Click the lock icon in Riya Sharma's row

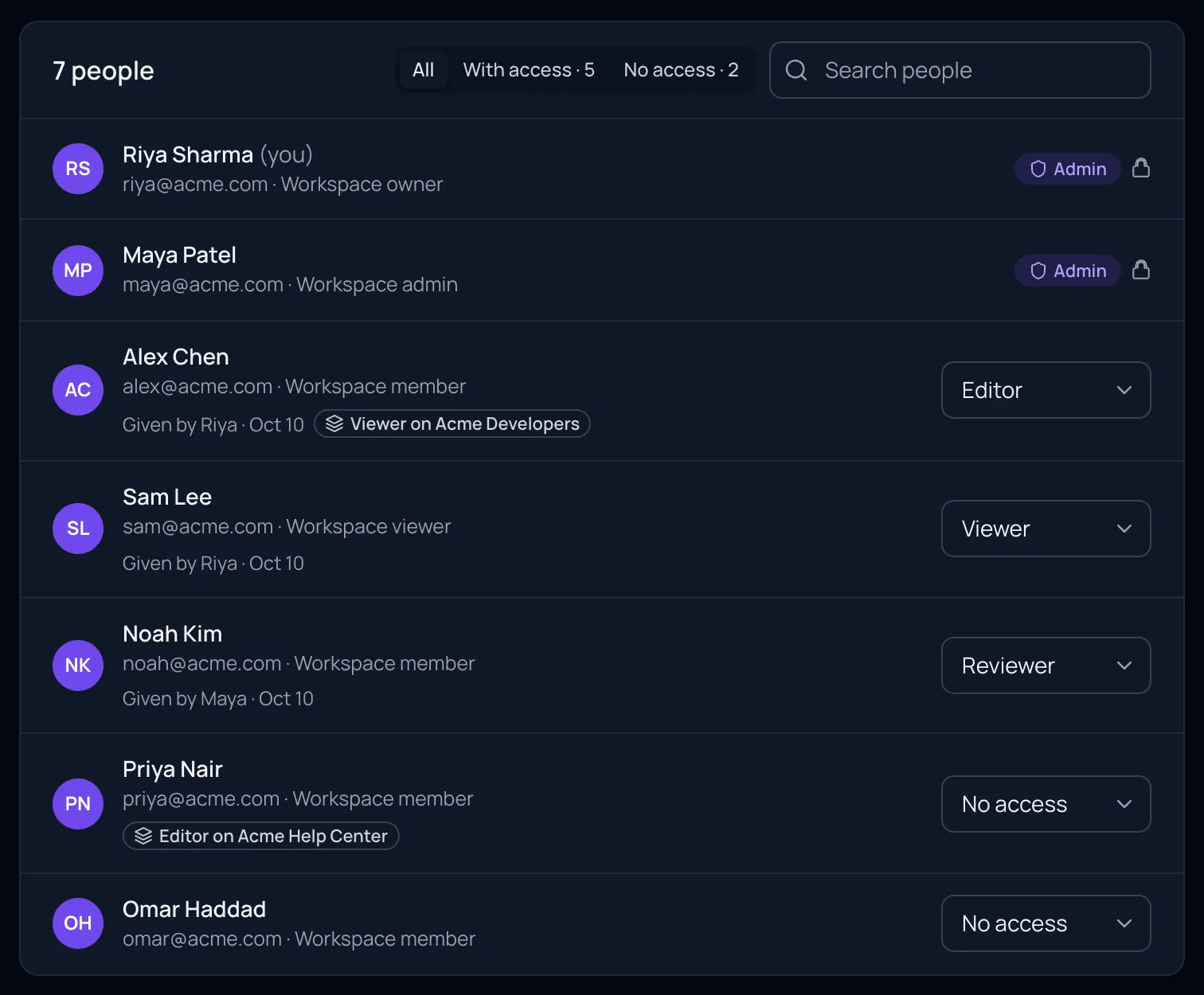[x=1141, y=168]
